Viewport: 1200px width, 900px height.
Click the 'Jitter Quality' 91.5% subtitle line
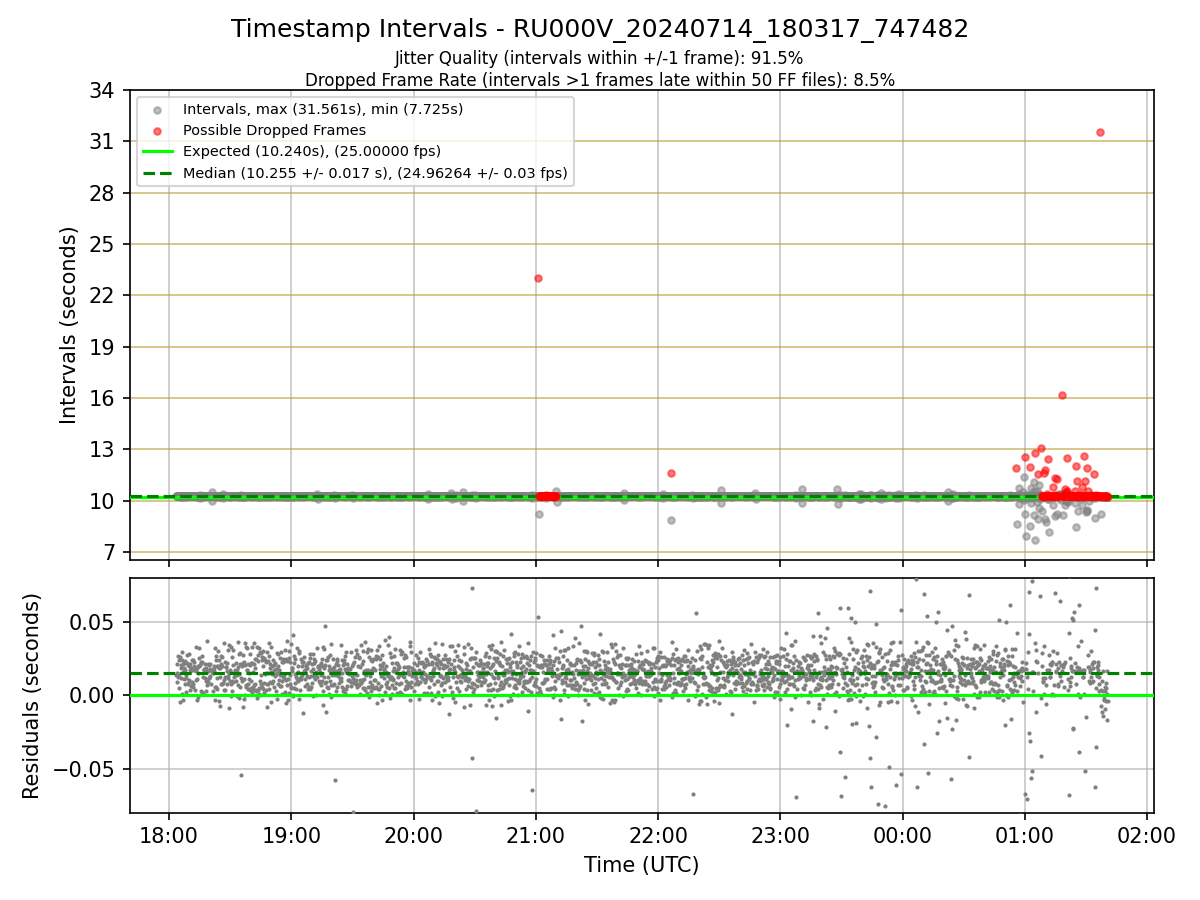tap(599, 58)
